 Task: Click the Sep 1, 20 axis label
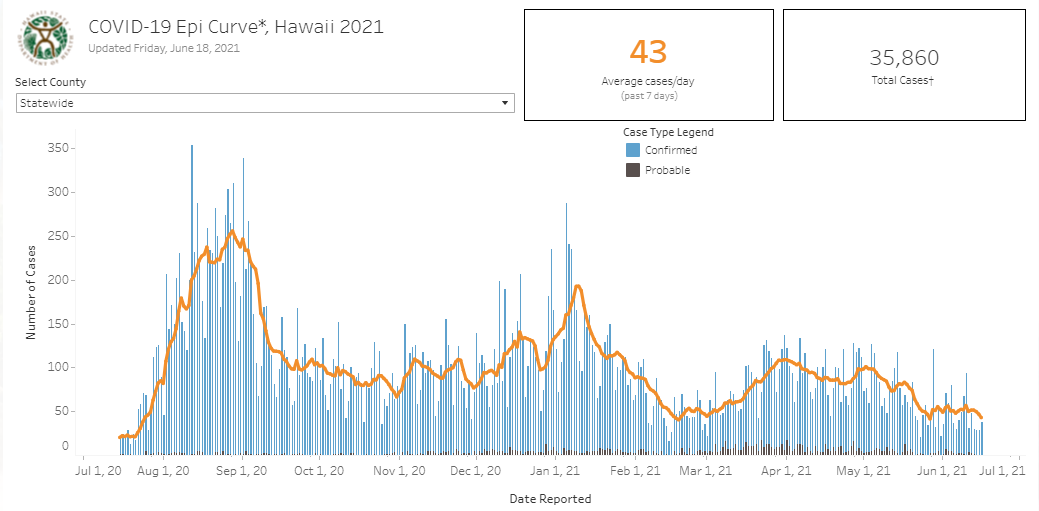243,471
